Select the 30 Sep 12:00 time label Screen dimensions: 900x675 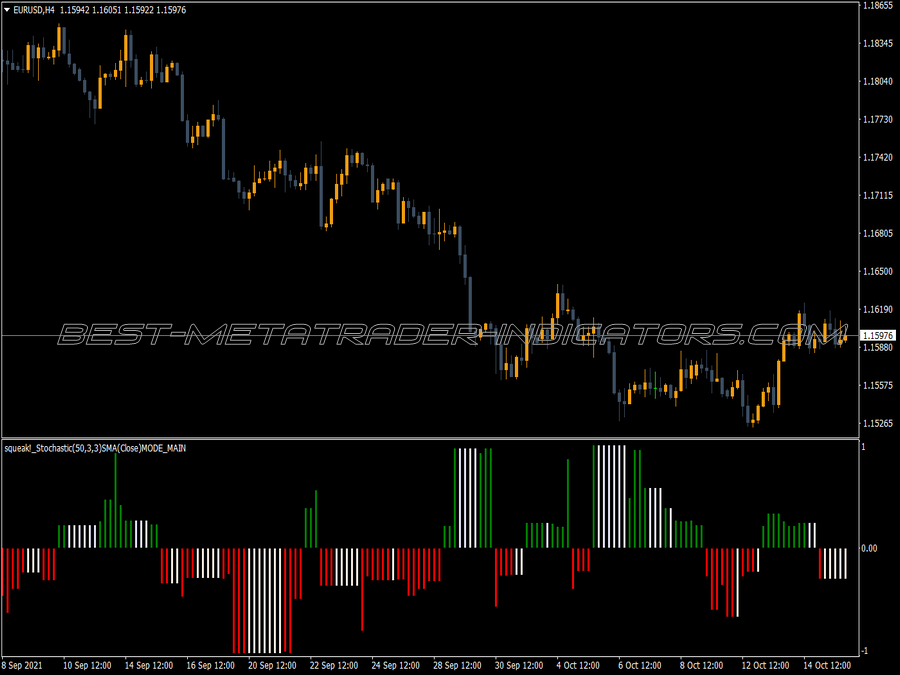(x=519, y=665)
